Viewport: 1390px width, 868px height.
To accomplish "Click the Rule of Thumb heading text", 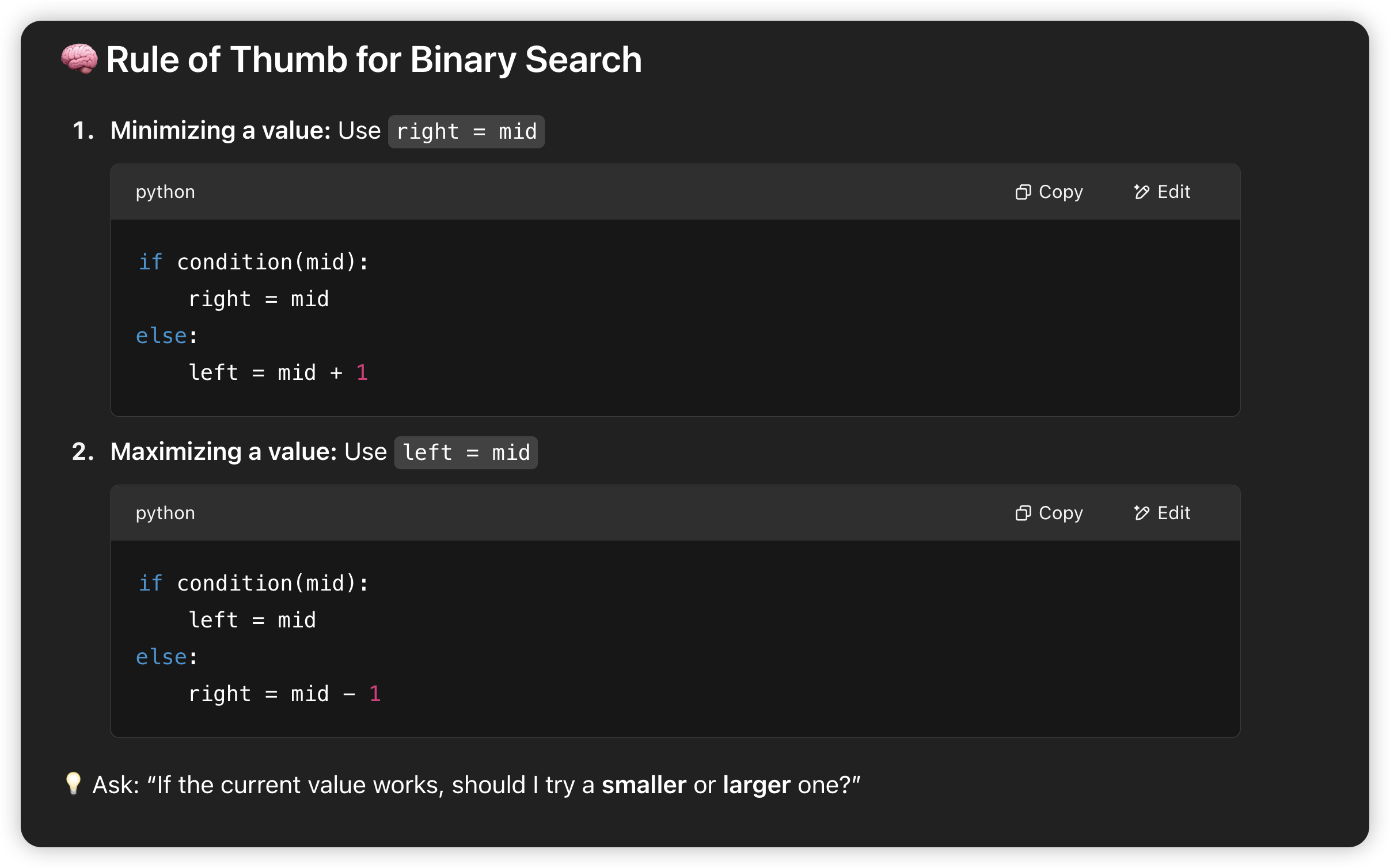I will point(374,59).
